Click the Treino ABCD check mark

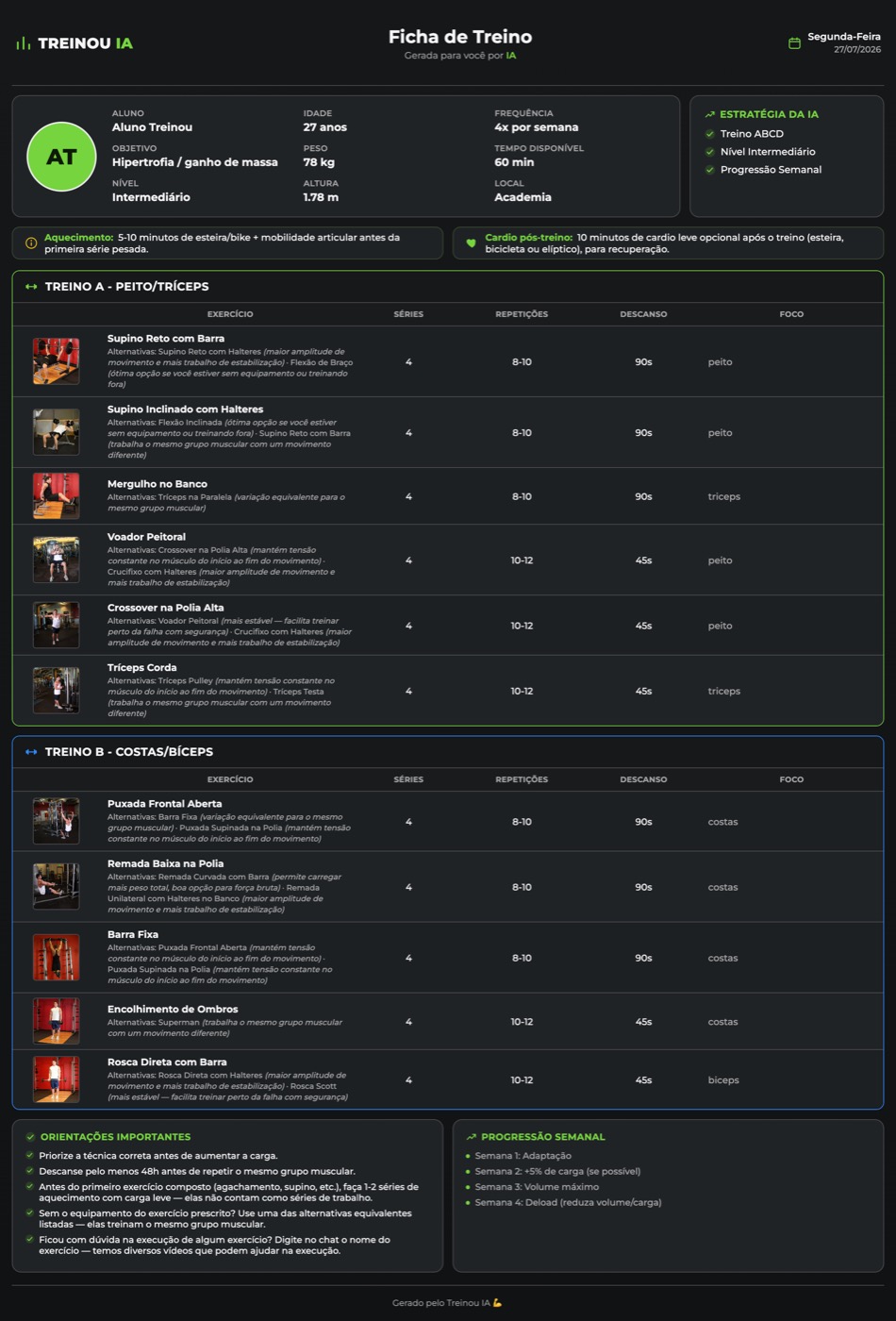(x=710, y=134)
